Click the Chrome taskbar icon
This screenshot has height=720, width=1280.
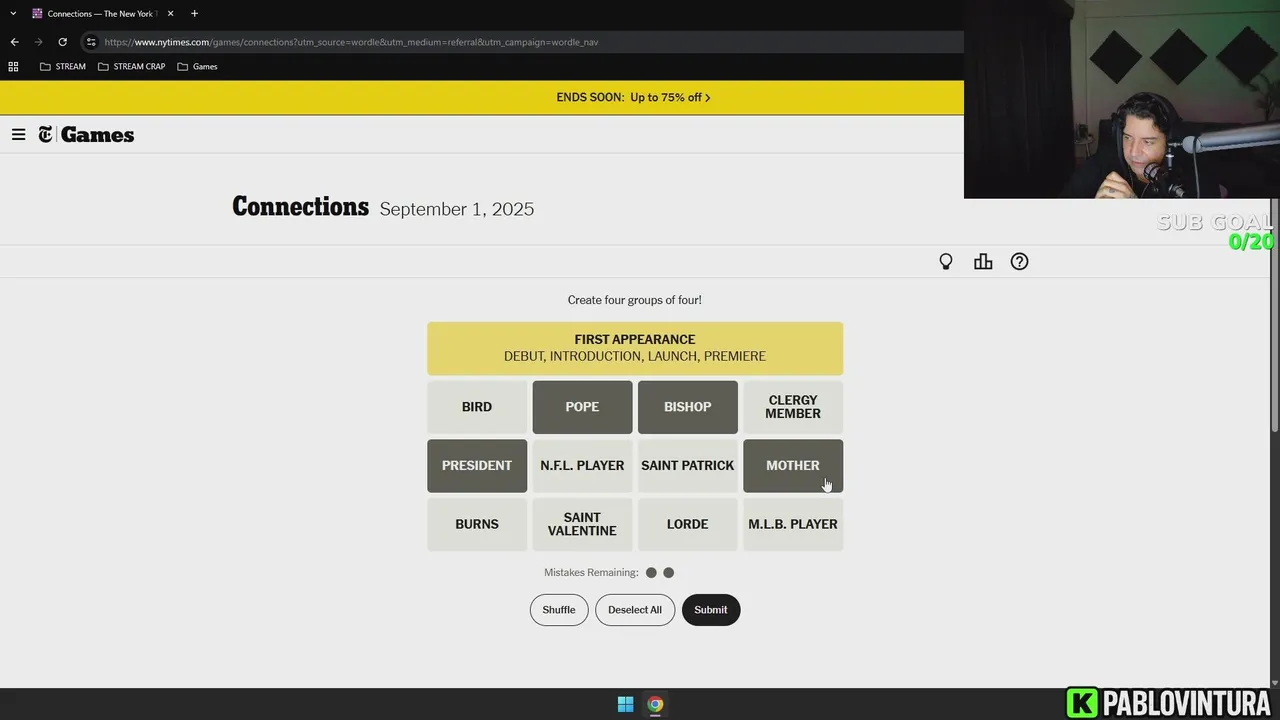pos(655,704)
